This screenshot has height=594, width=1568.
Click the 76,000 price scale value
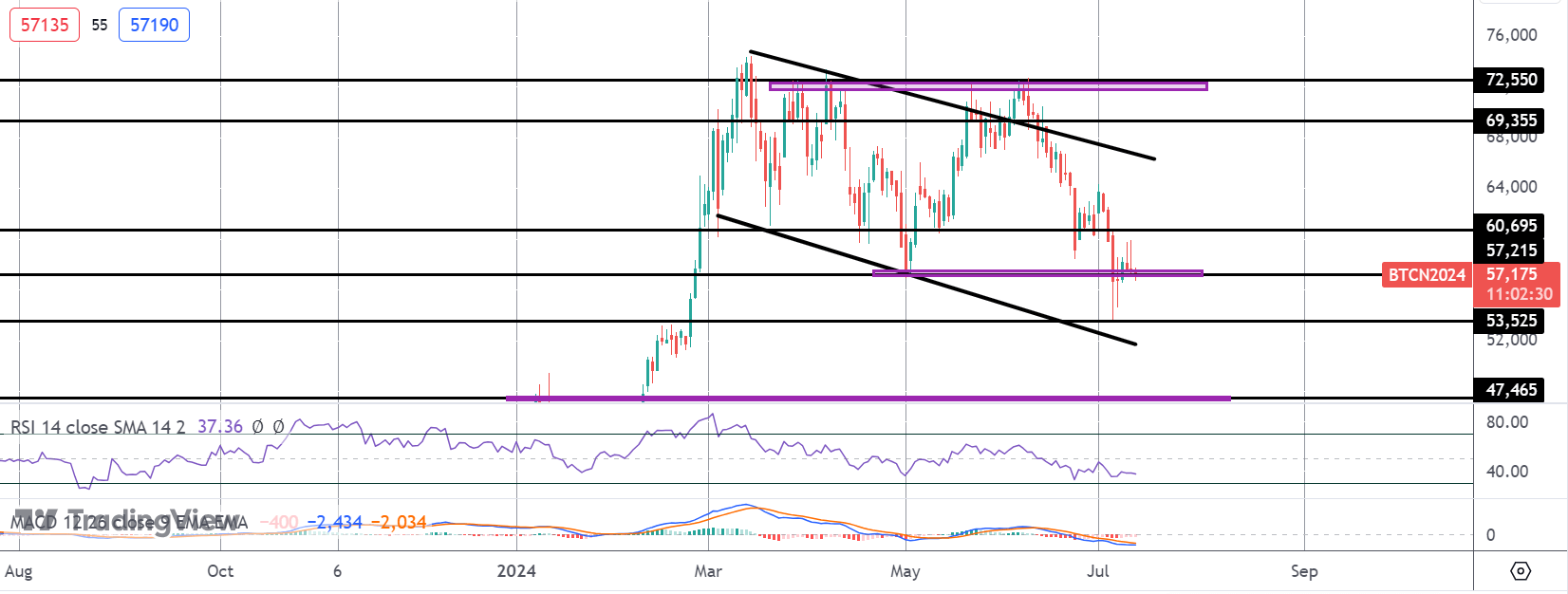coord(1511,35)
